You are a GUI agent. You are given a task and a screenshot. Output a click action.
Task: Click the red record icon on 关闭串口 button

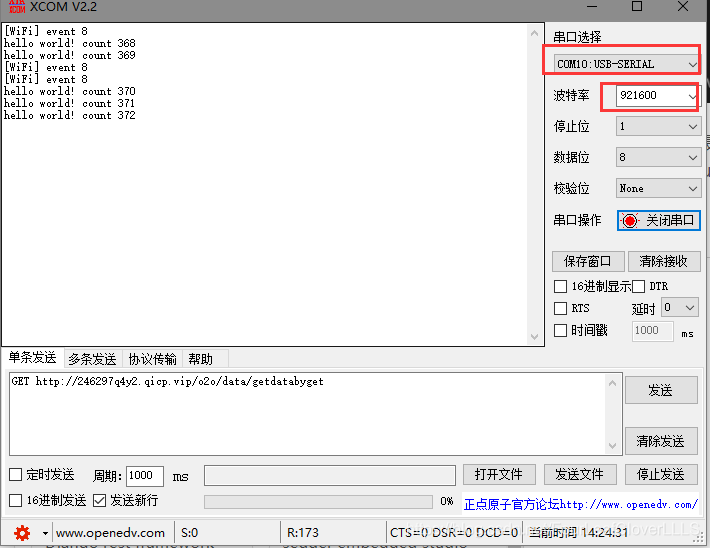click(629, 221)
